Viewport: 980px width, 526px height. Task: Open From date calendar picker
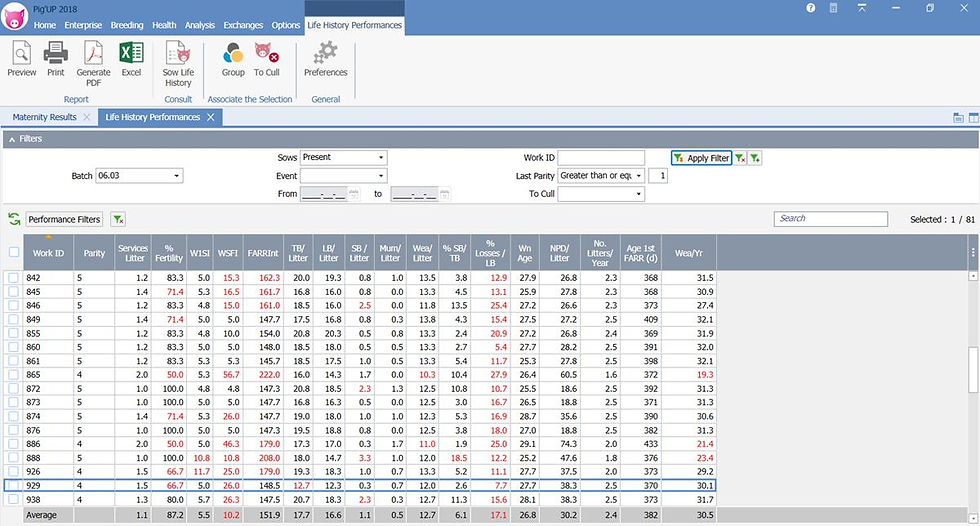tap(354, 194)
